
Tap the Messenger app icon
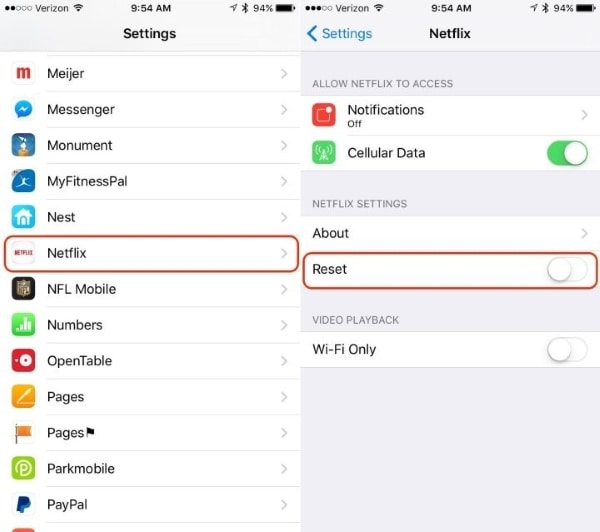23,109
